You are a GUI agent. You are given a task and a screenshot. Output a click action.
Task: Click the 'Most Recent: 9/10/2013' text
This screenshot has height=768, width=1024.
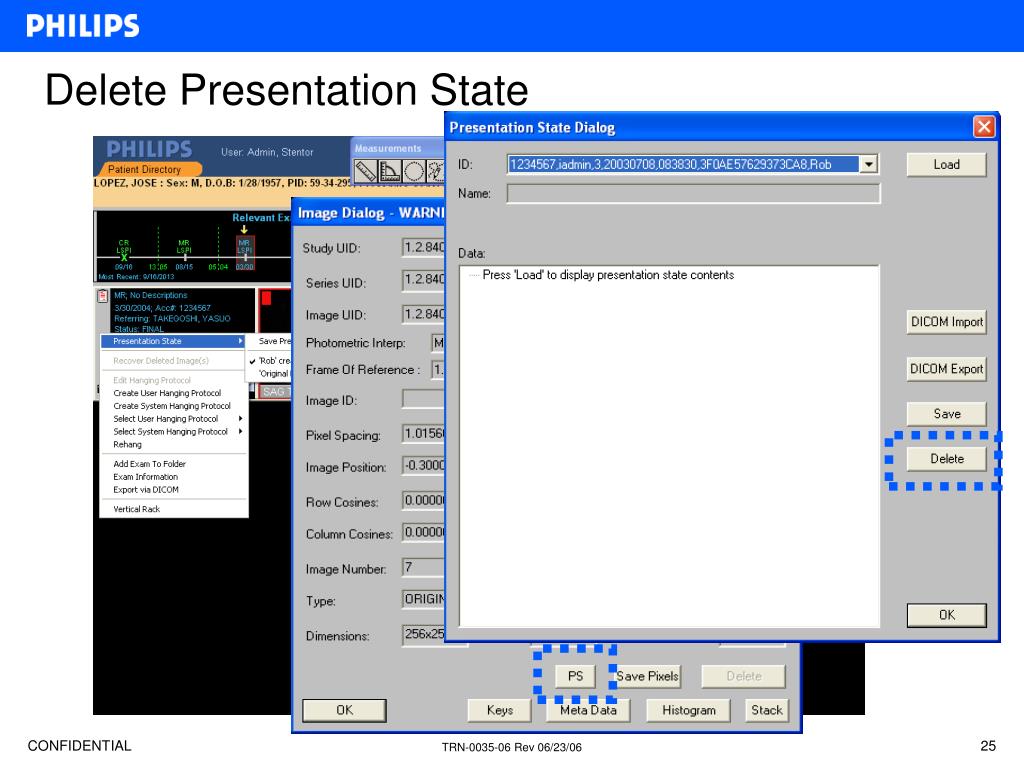136,277
